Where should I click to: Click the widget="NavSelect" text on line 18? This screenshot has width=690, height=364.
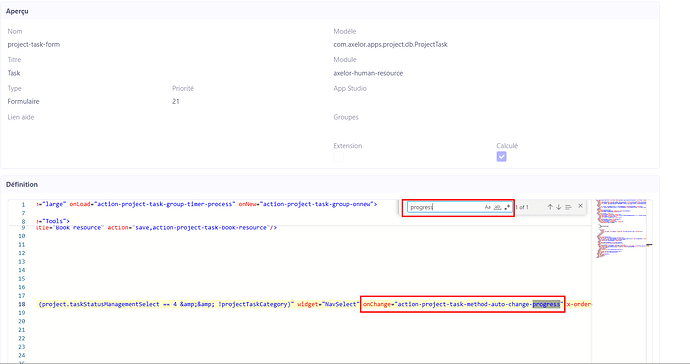point(328,304)
